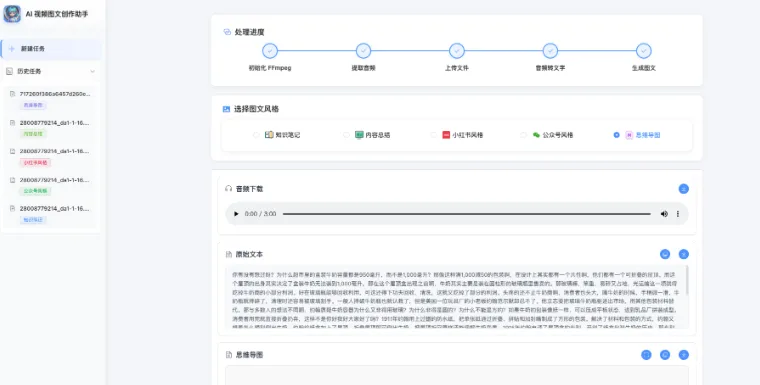
Task: Play the audio in the player
Action: 236,214
